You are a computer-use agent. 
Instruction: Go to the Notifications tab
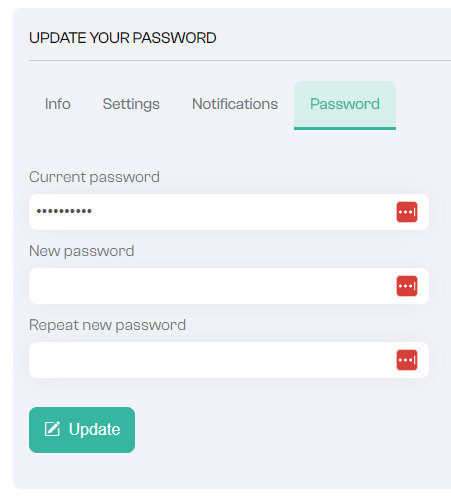coord(235,104)
